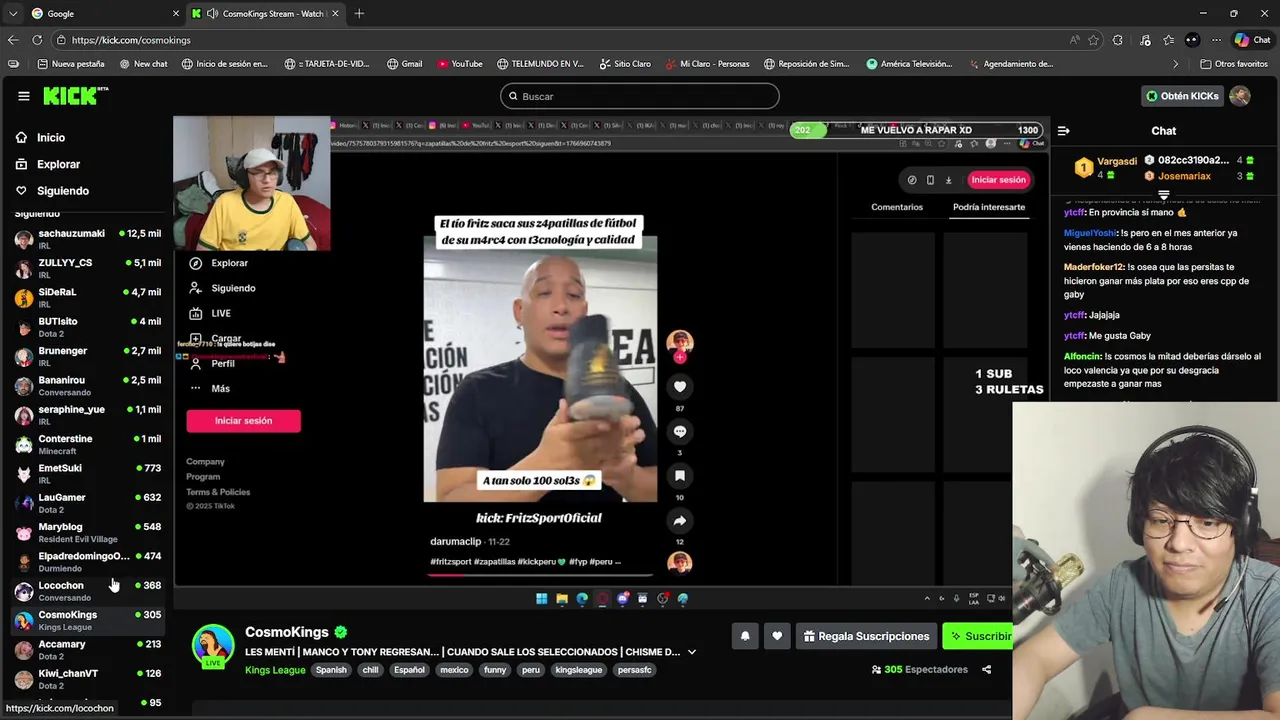The image size is (1280, 720).
Task: Open the favorites list icon
Action: 1168,40
